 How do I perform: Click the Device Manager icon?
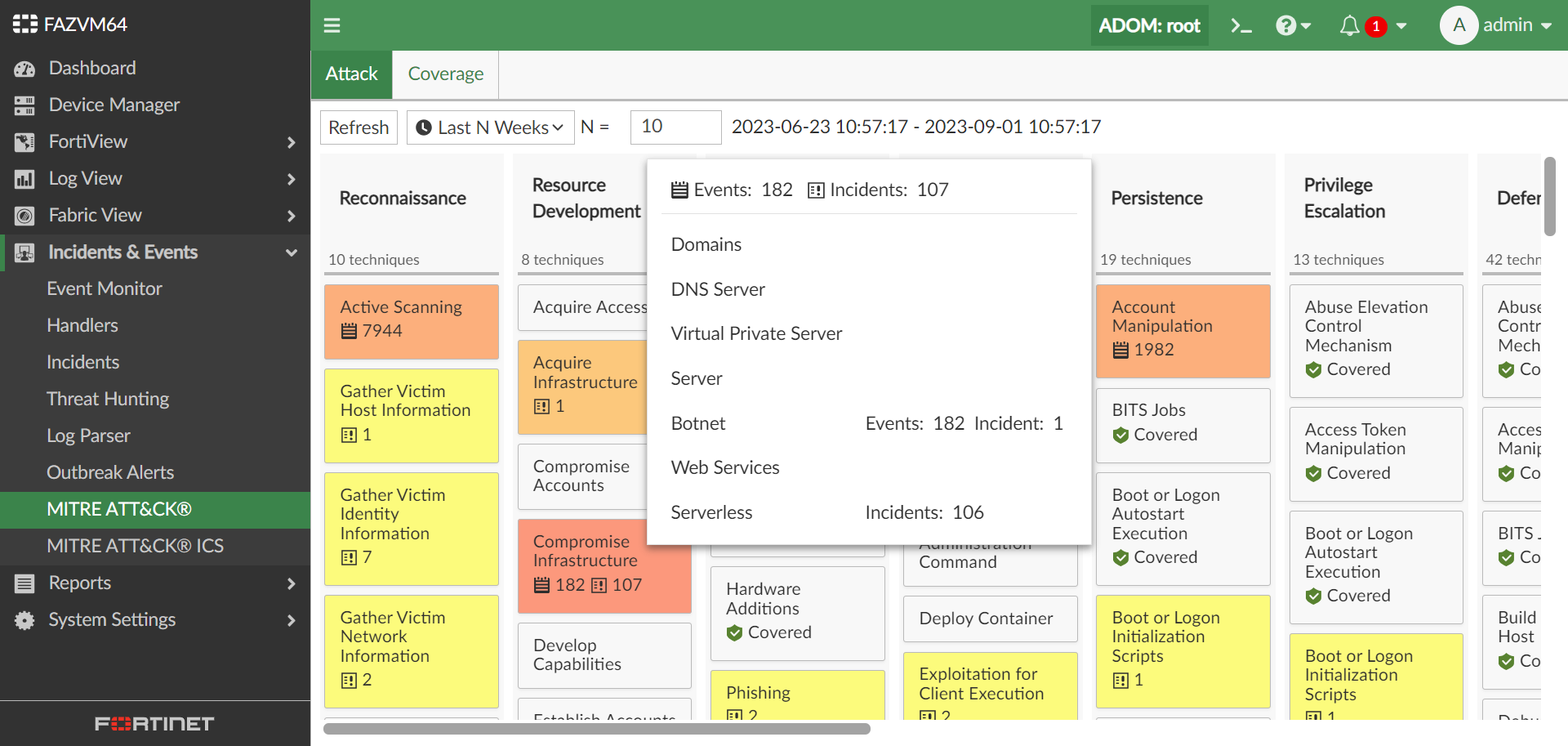coord(24,105)
